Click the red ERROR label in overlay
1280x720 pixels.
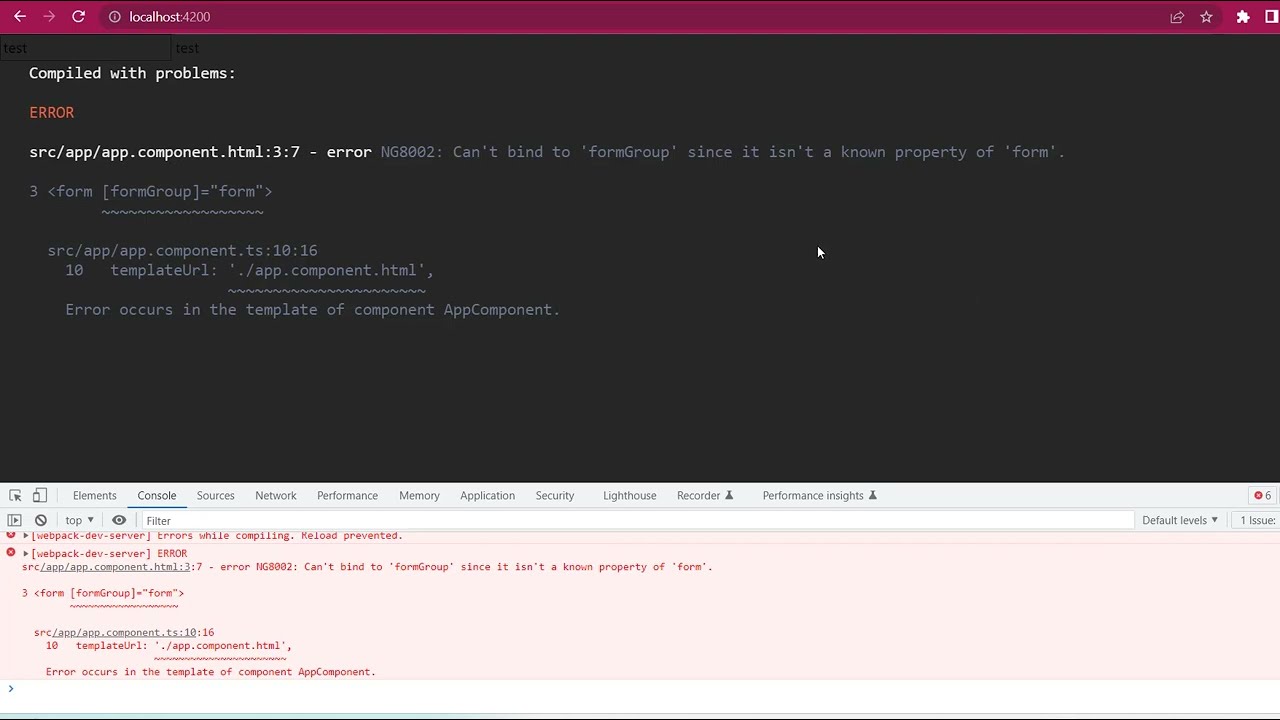pos(52,113)
